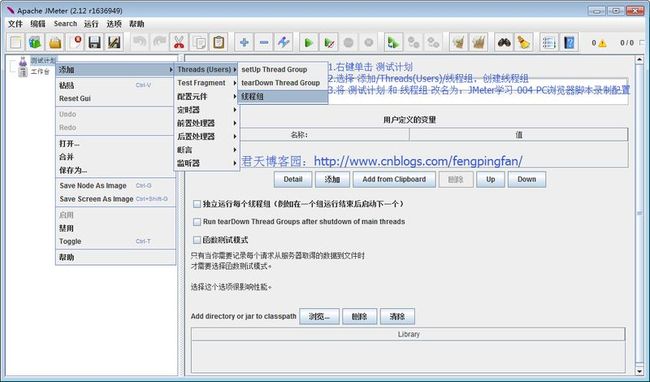Click the New test plan toolbar icon
Viewport: 650px width, 382px height.
(x=16, y=42)
